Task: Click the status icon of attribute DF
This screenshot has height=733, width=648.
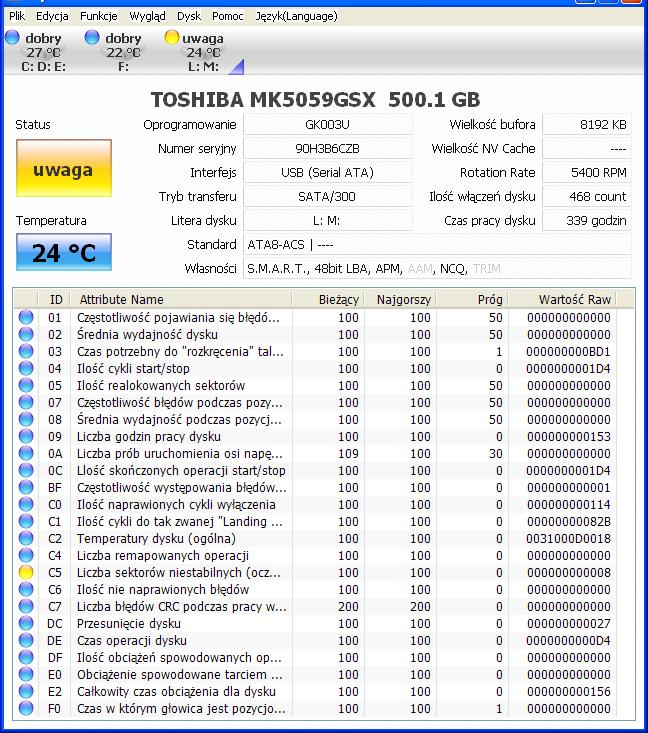Action: tap(26, 657)
